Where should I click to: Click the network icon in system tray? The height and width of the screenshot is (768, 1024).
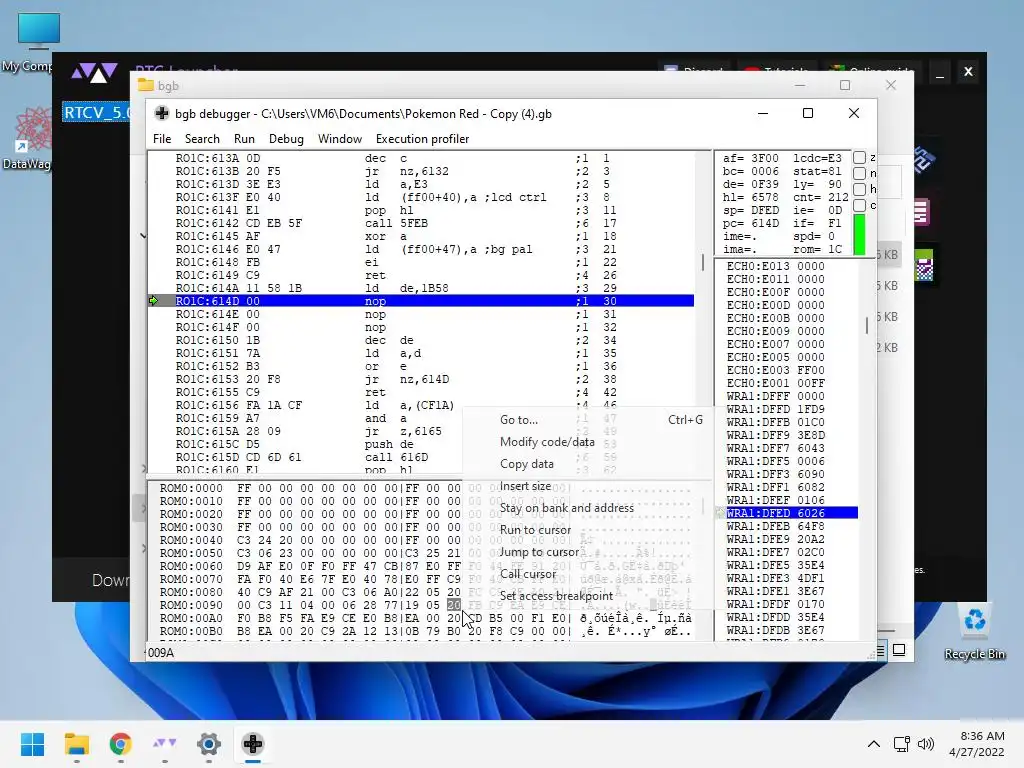[x=902, y=744]
